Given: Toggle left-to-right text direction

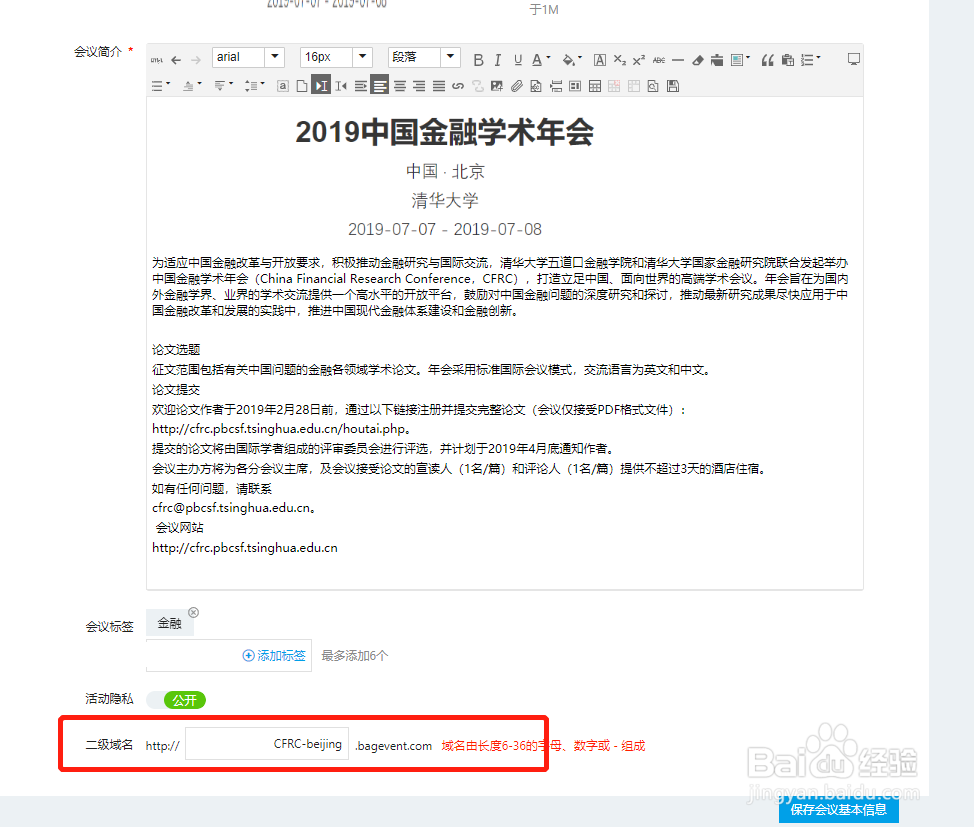Looking at the screenshot, I should click(x=321, y=86).
